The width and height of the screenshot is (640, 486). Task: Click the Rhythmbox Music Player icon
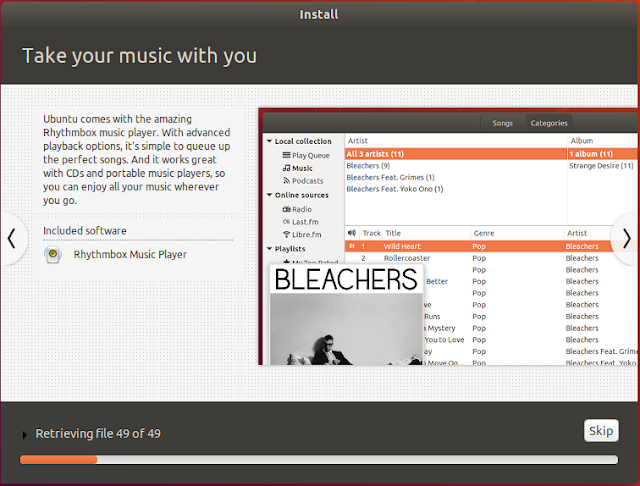[53, 254]
